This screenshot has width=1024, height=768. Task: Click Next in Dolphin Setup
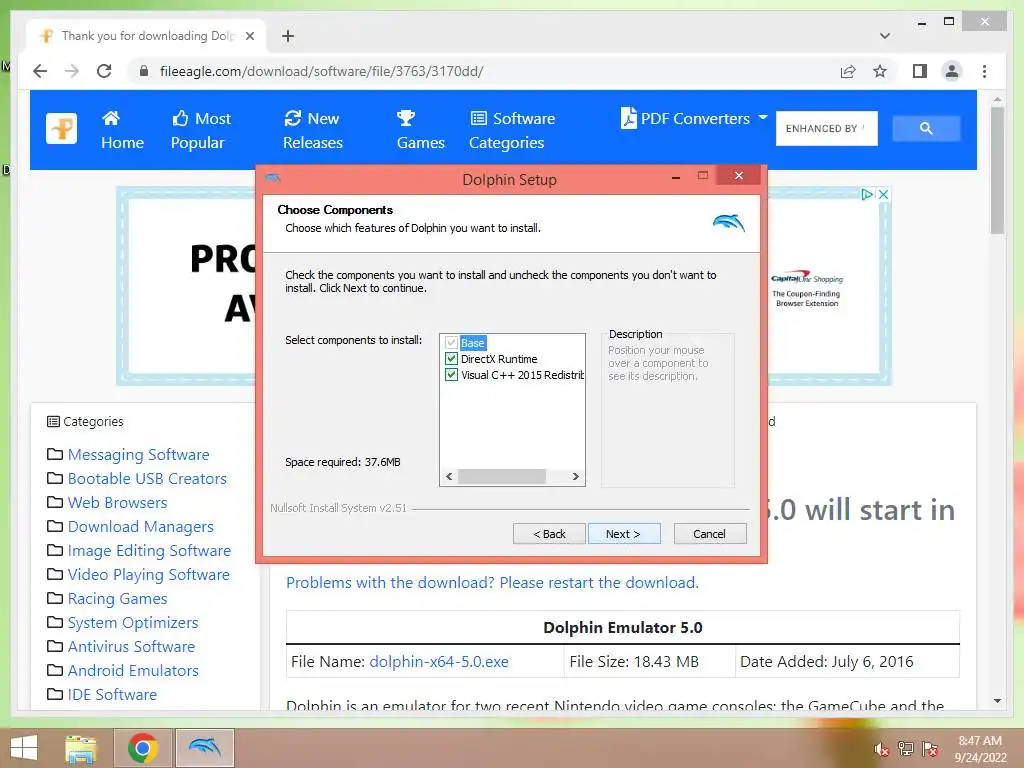(x=624, y=534)
